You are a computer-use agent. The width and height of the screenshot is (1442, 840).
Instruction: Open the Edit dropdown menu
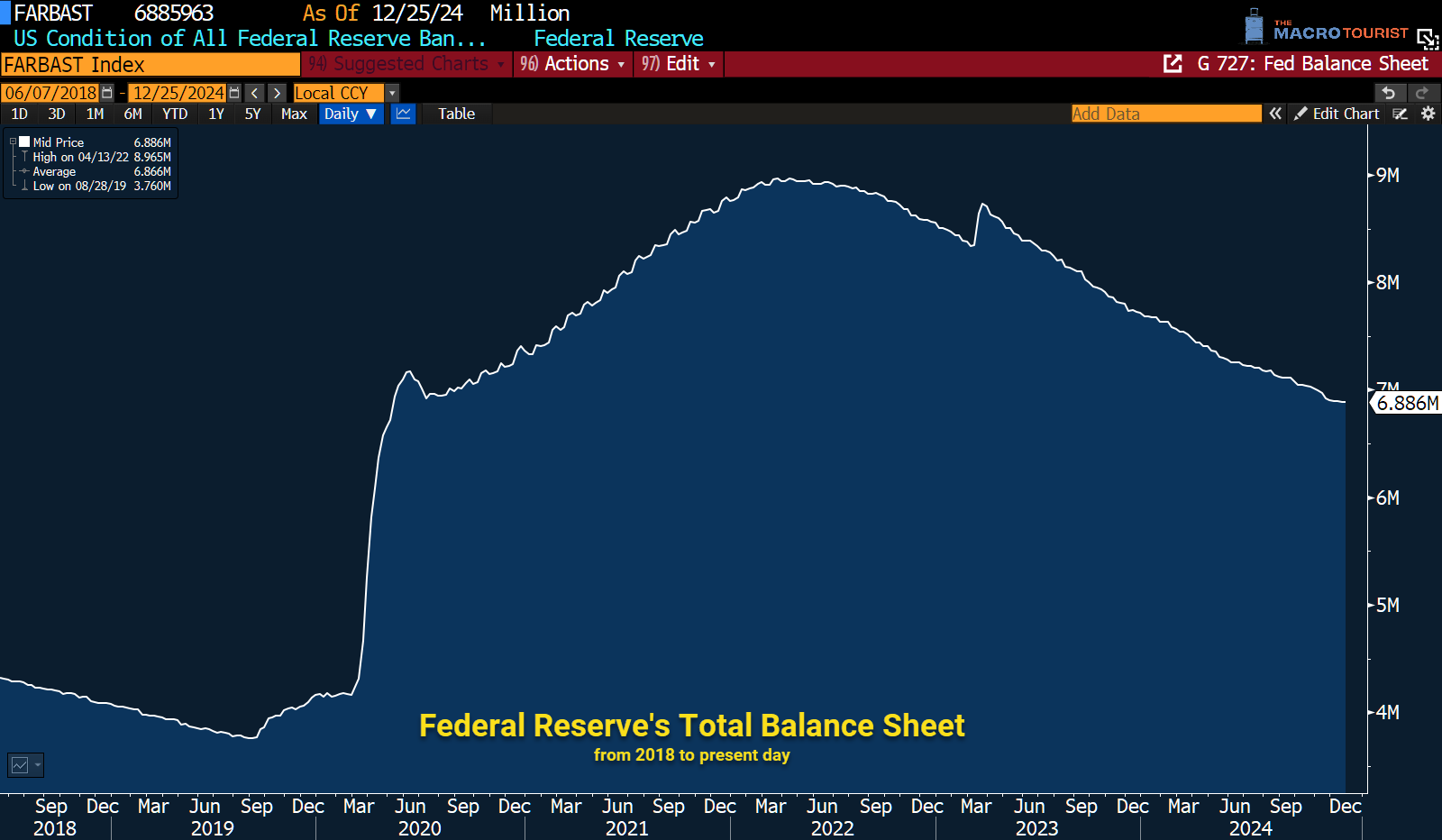tap(679, 64)
